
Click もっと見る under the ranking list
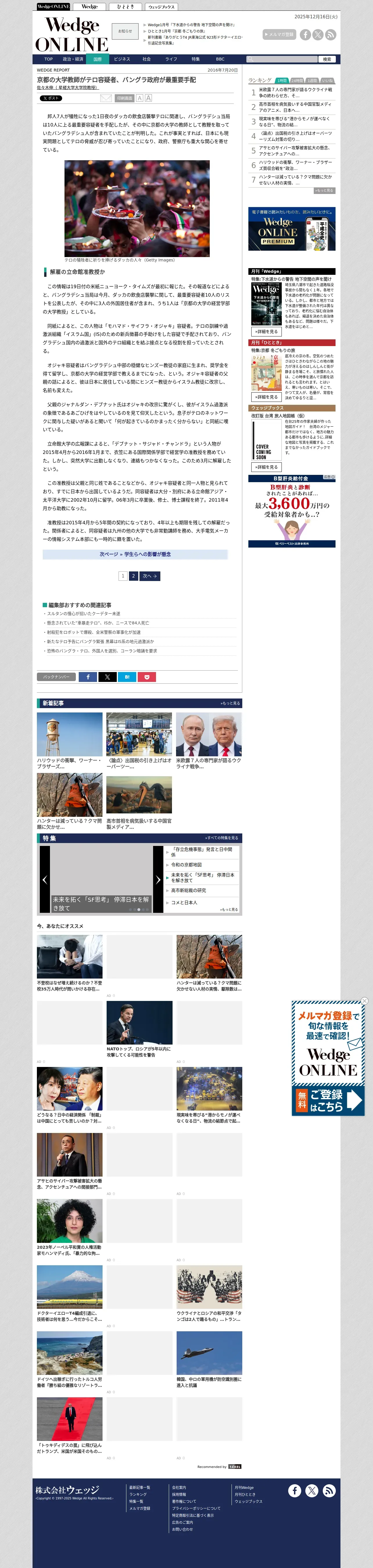coord(324,190)
